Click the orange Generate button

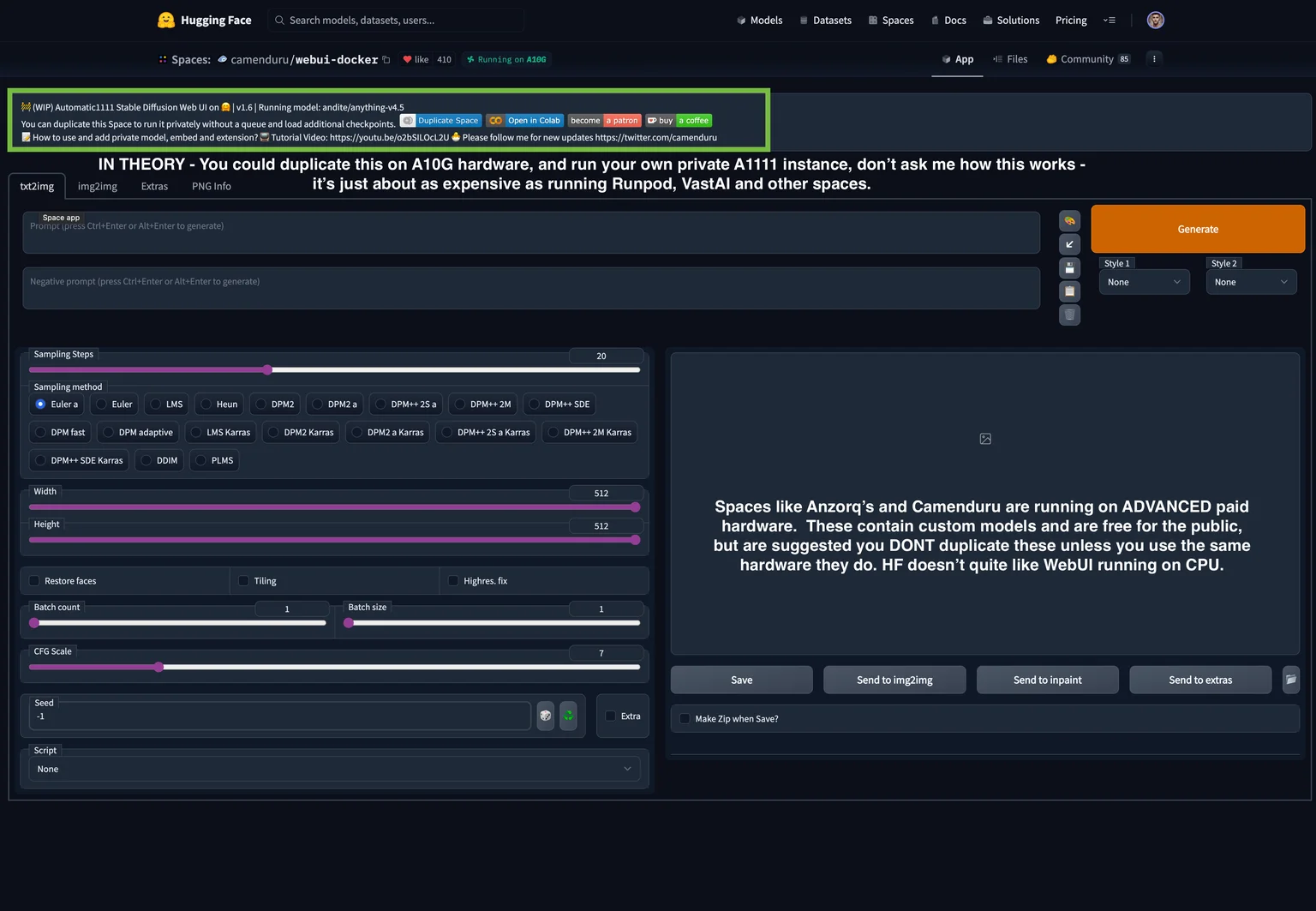pos(1198,229)
